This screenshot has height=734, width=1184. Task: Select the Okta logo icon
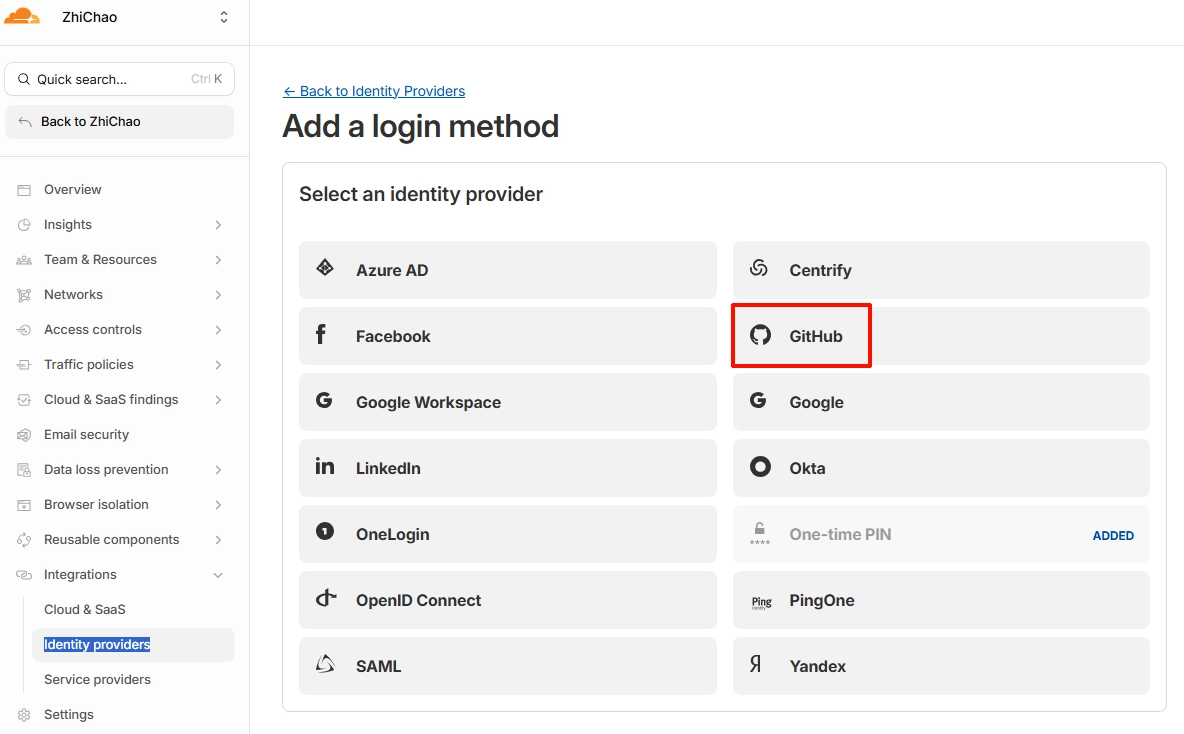(760, 467)
